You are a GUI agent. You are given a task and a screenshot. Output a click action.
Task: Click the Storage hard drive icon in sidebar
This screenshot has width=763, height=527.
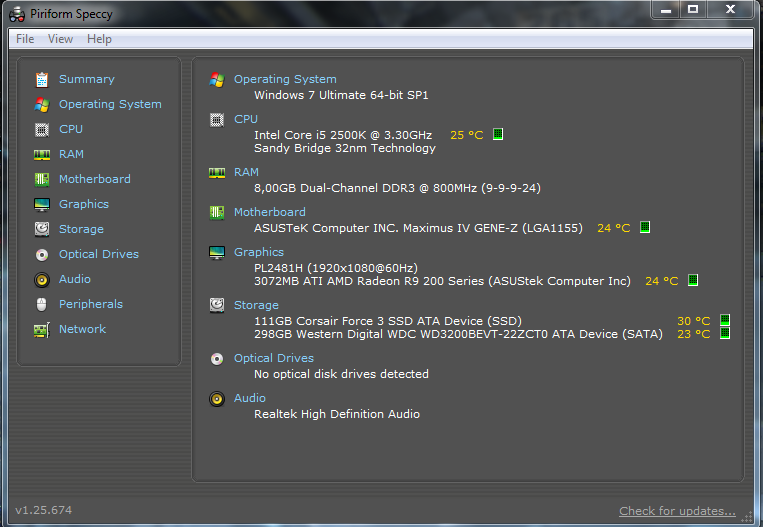pyautogui.click(x=42, y=229)
